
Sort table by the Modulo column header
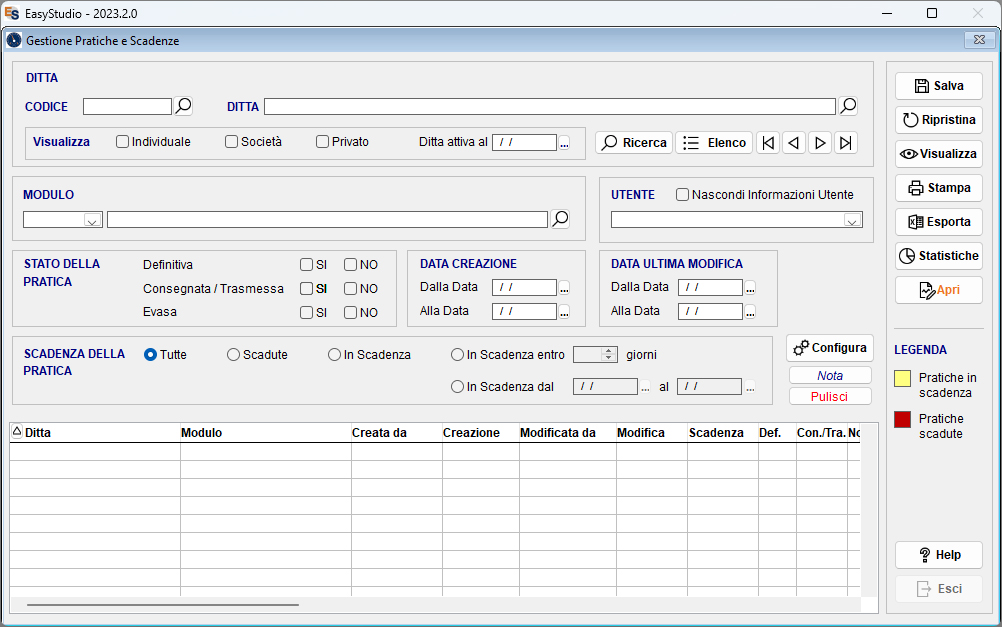[266, 433]
